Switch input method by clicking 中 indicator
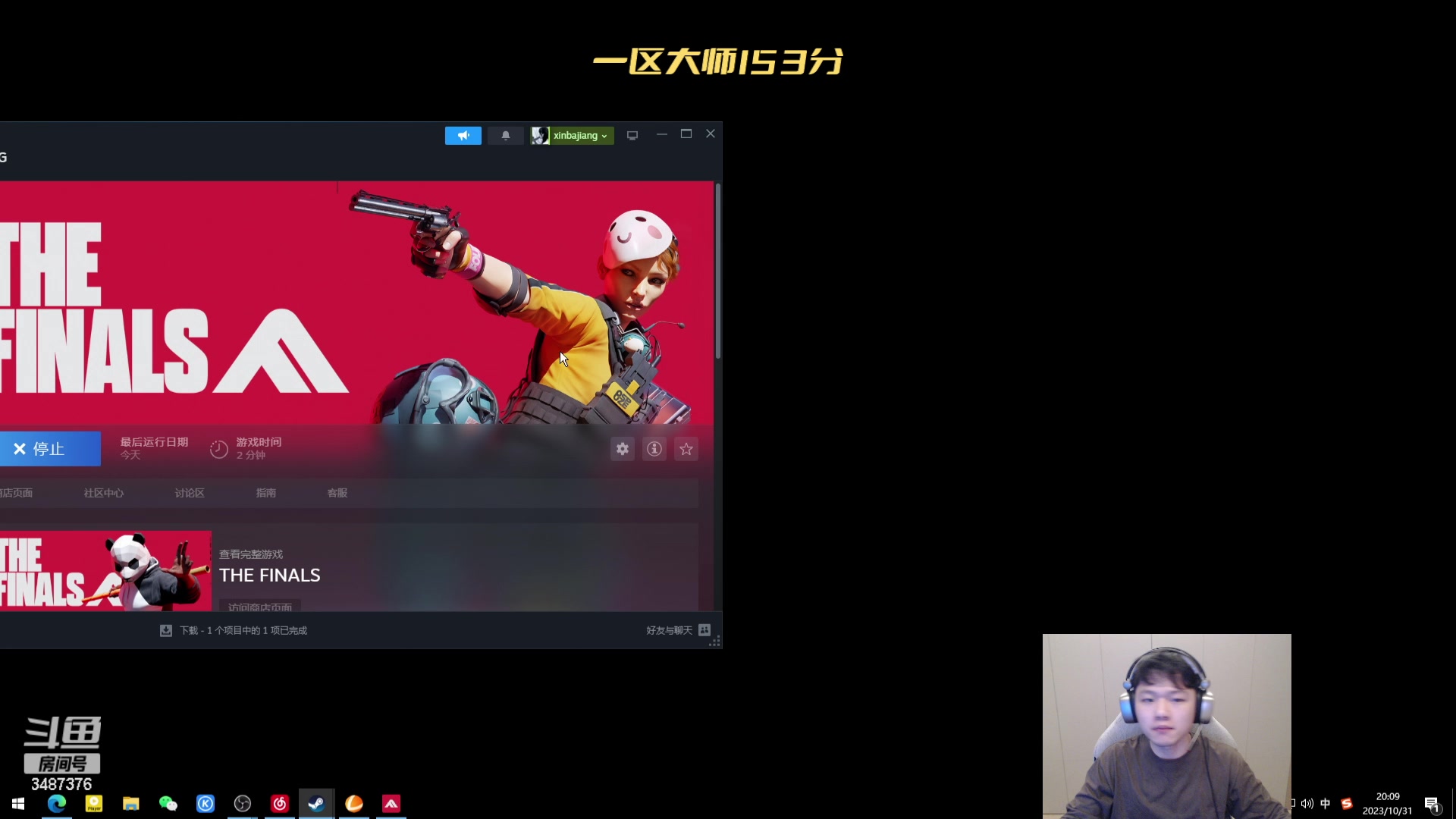The width and height of the screenshot is (1456, 819). 1326,804
